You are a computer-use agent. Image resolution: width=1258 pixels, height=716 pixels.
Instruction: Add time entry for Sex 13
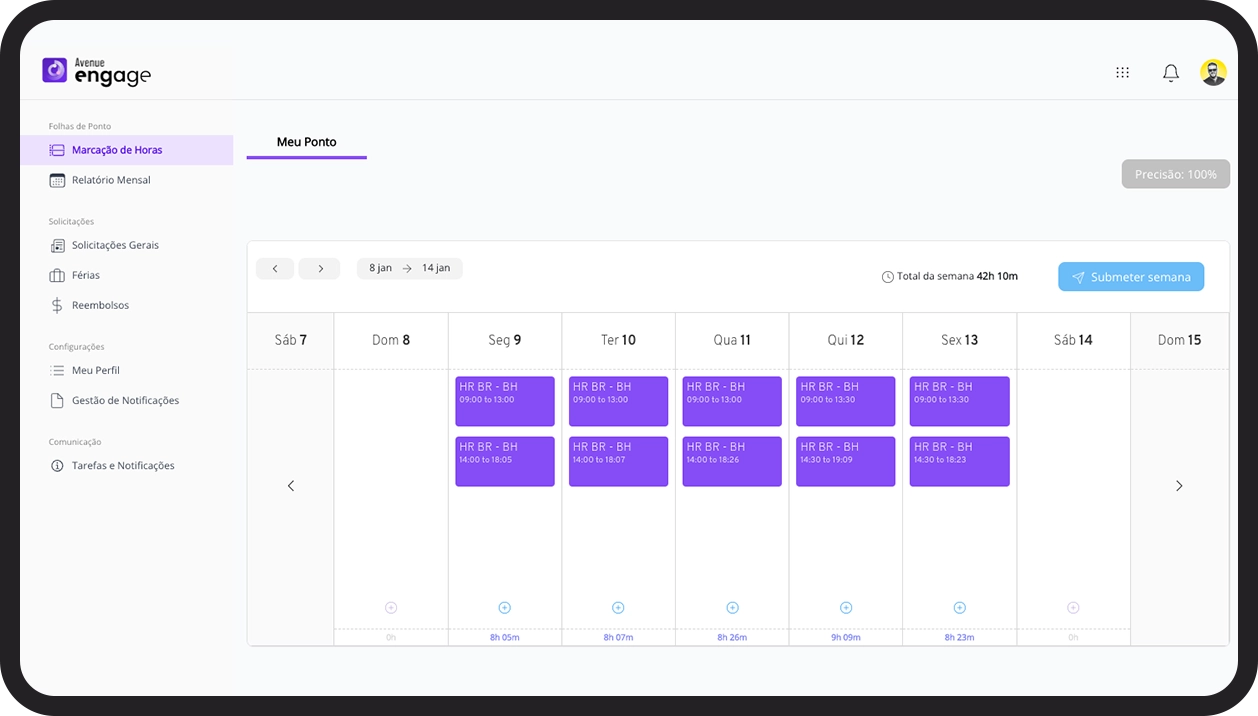coord(960,607)
